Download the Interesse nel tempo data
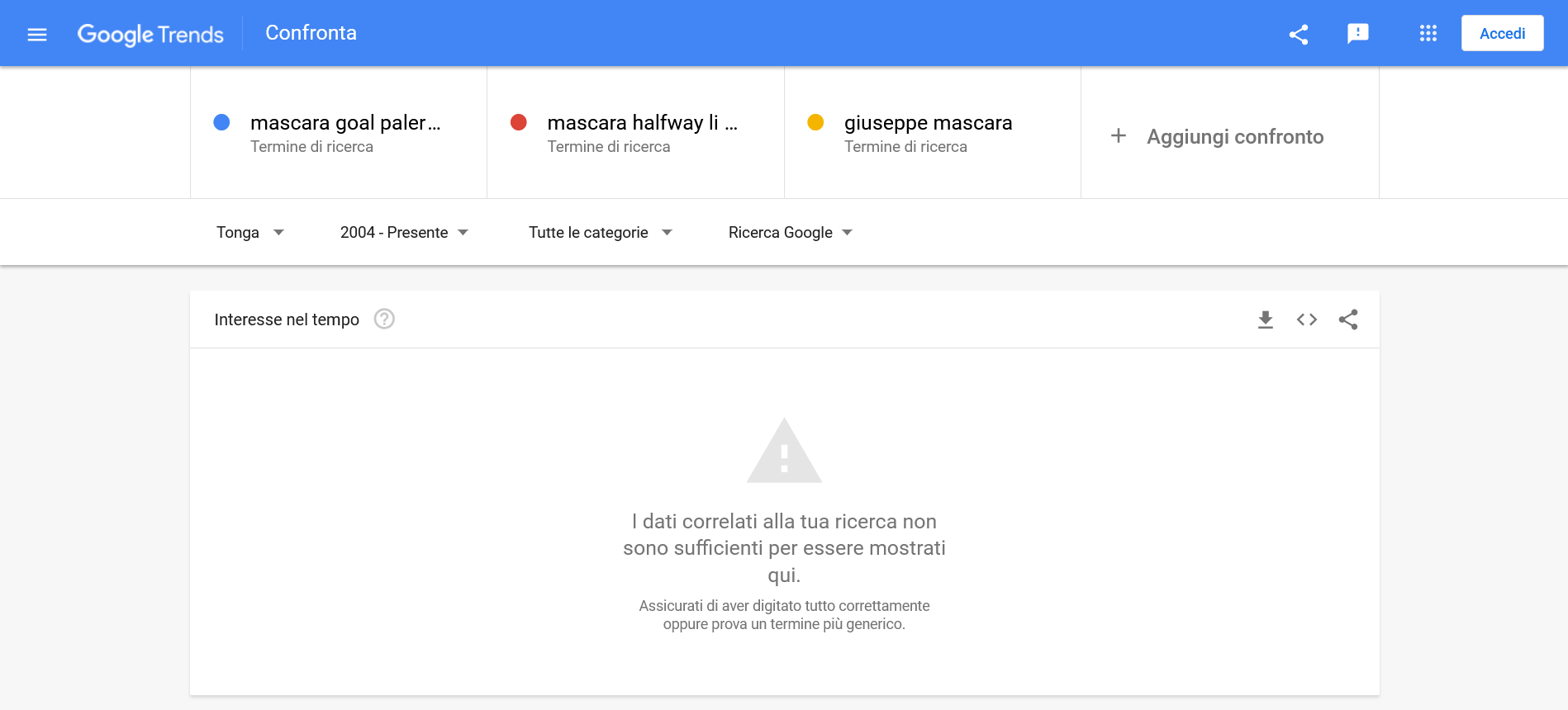This screenshot has width=1568, height=710. pos(1266,319)
